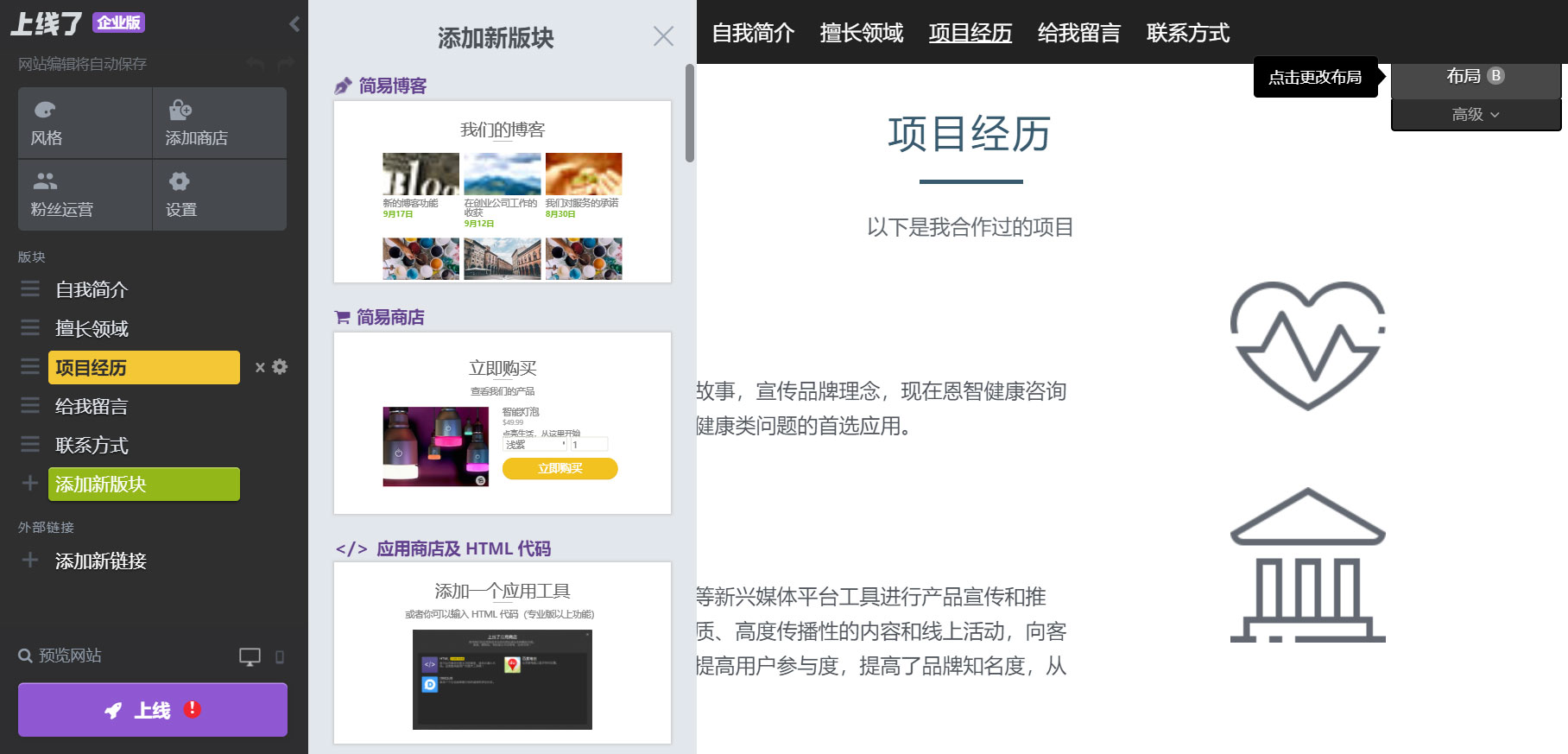Image resolution: width=1568 pixels, height=754 pixels.
Task: Click the bank building icon on the page
Action: pyautogui.click(x=1308, y=565)
